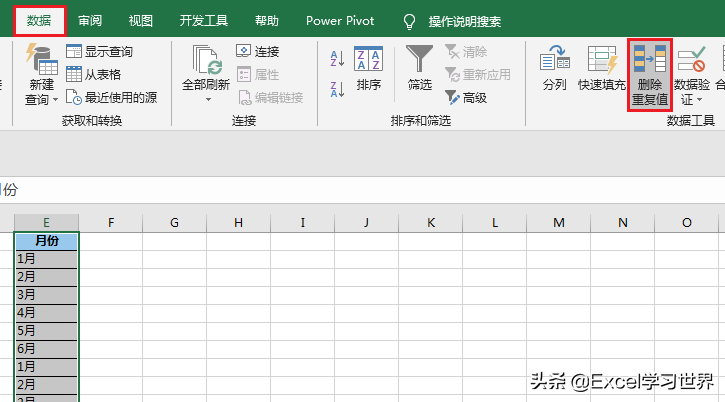
Task: Select column G header
Action: pos(174,223)
